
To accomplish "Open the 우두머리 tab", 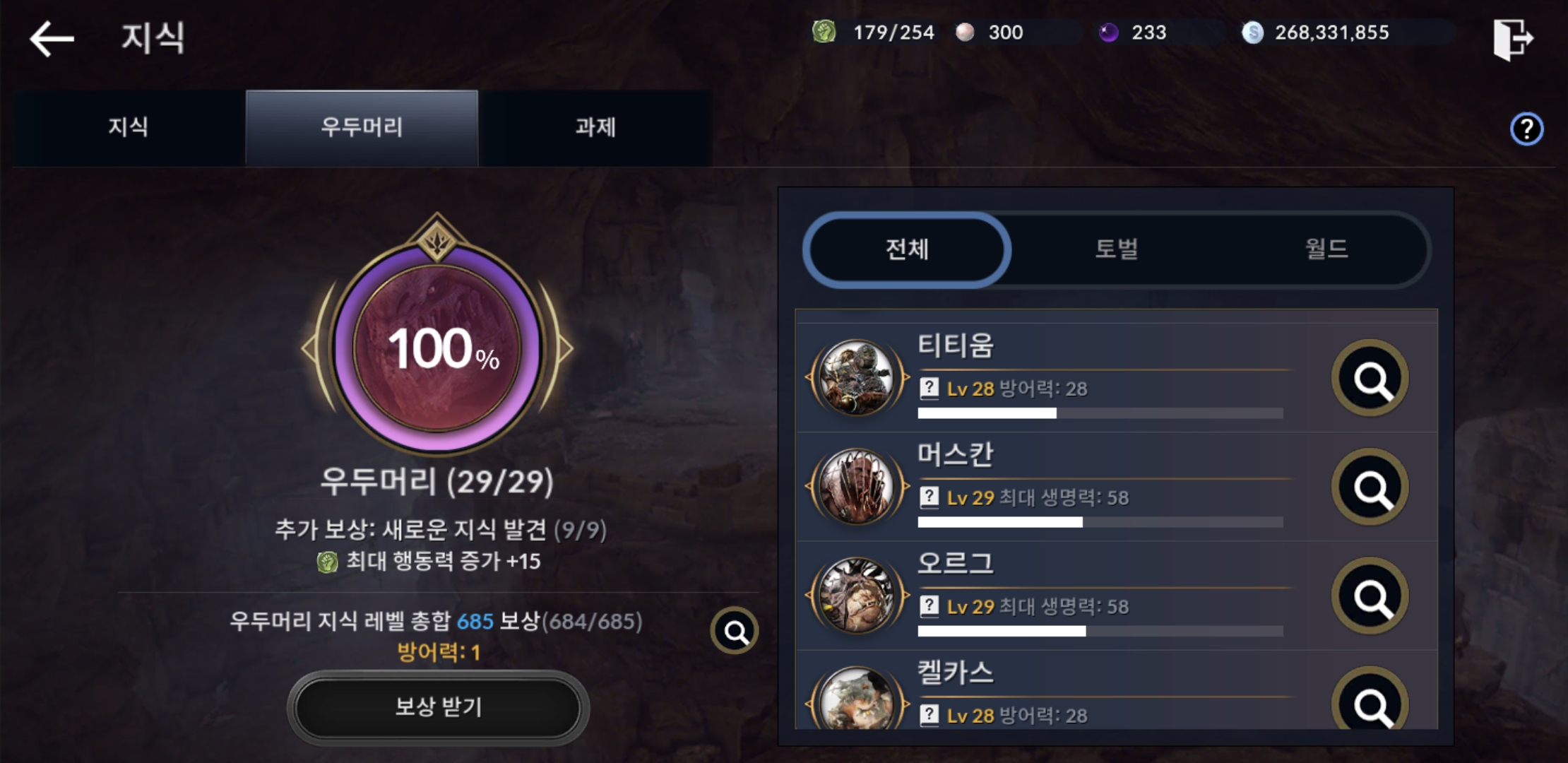I will pyautogui.click(x=362, y=128).
